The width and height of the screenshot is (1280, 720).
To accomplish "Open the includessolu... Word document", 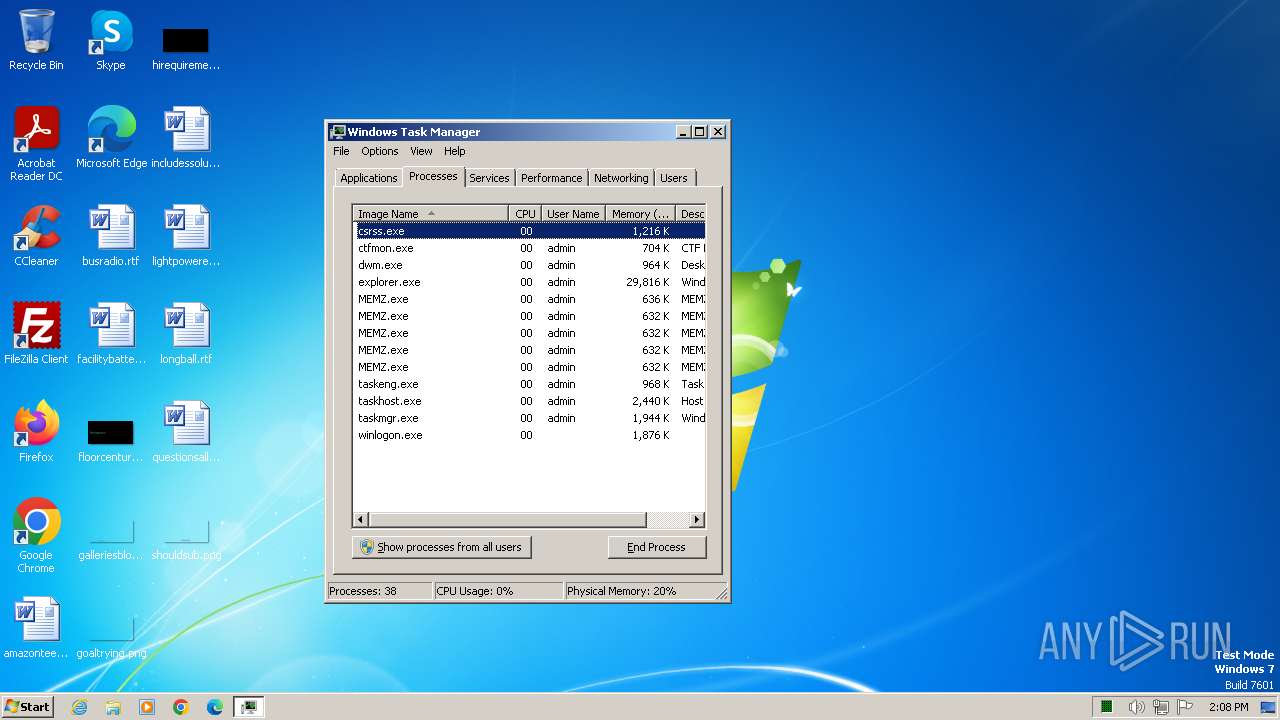I will tap(186, 138).
